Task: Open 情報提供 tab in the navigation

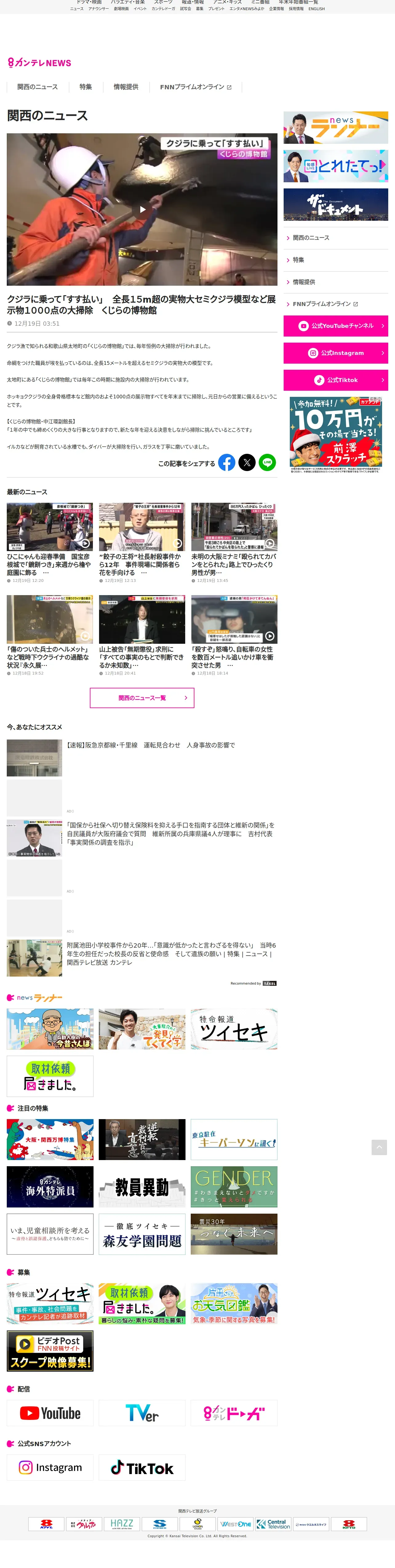Action: [126, 87]
